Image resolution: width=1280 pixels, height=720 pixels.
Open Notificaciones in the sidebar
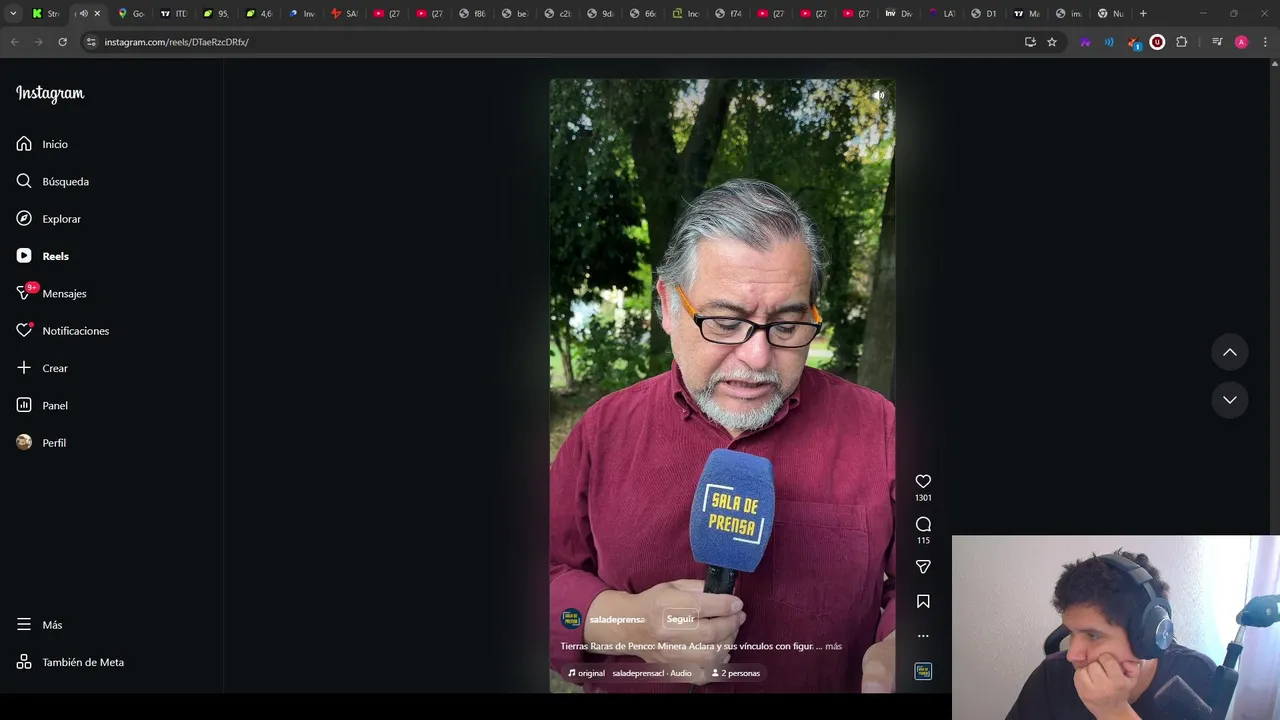(x=62, y=331)
